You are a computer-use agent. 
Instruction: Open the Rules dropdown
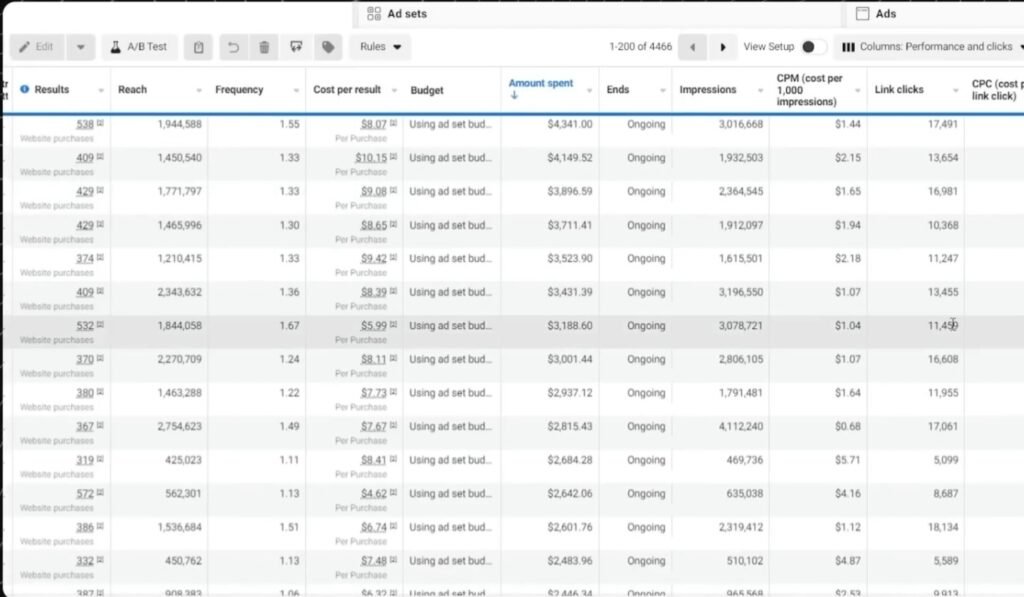pyautogui.click(x=380, y=47)
